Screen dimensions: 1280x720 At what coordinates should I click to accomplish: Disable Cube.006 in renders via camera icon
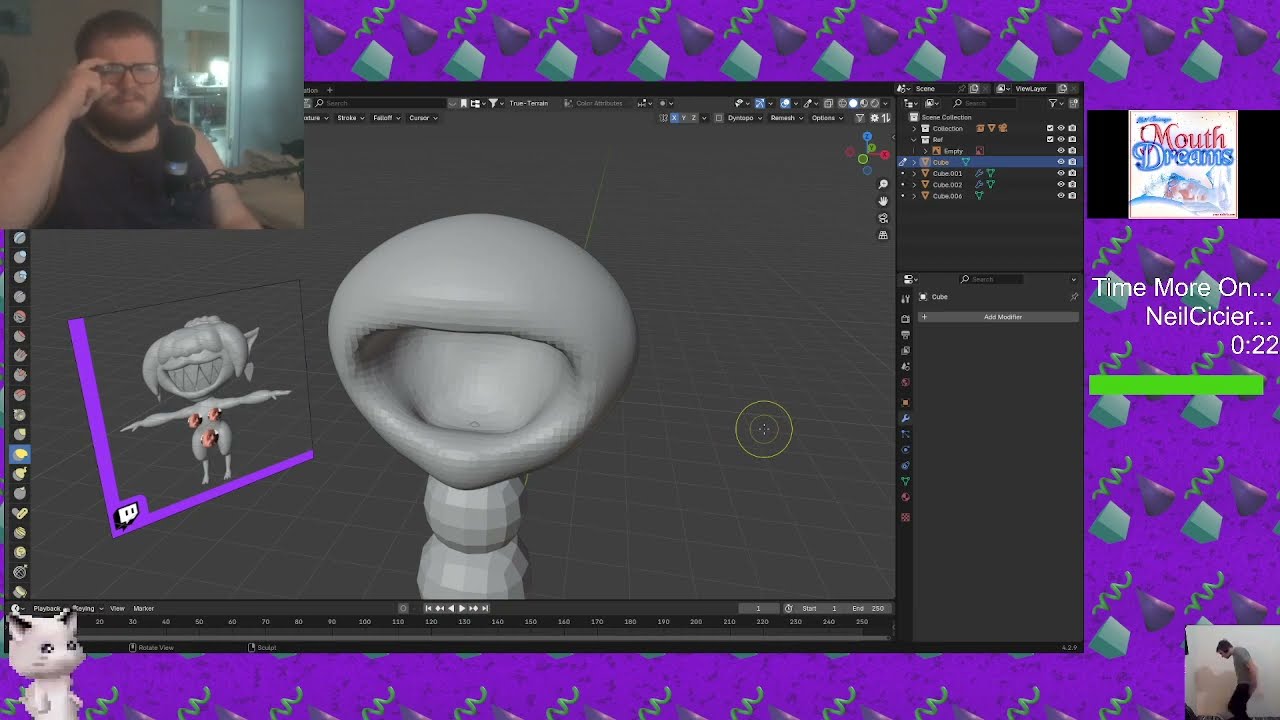(1072, 196)
